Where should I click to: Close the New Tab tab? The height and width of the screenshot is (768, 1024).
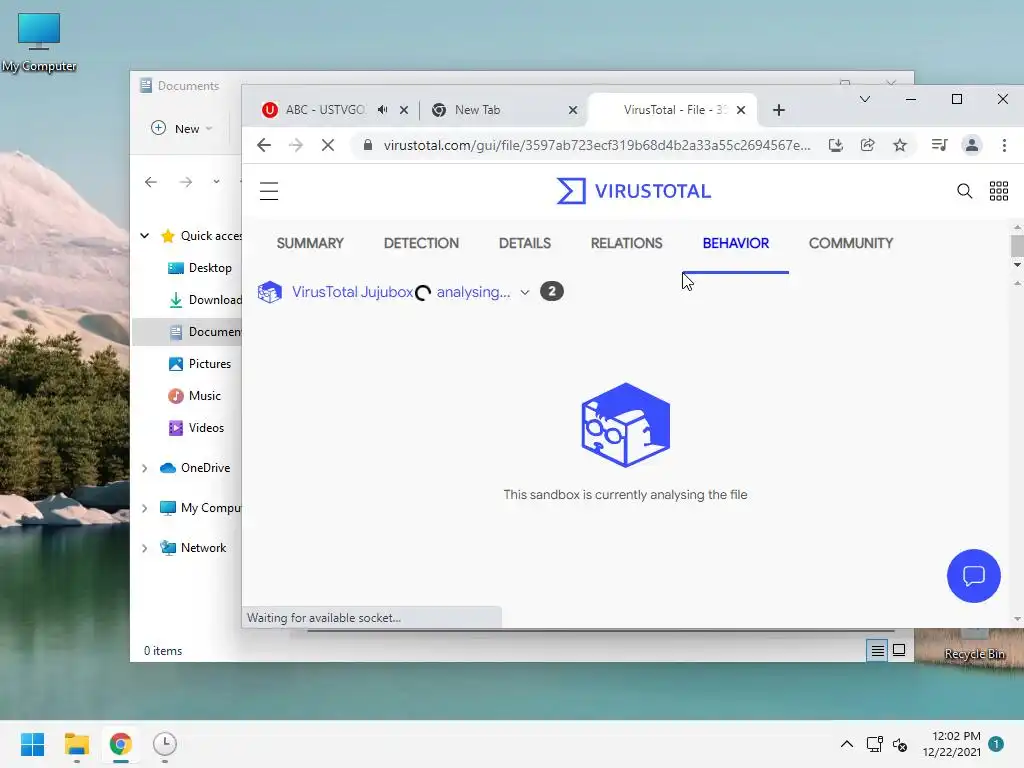click(x=573, y=110)
